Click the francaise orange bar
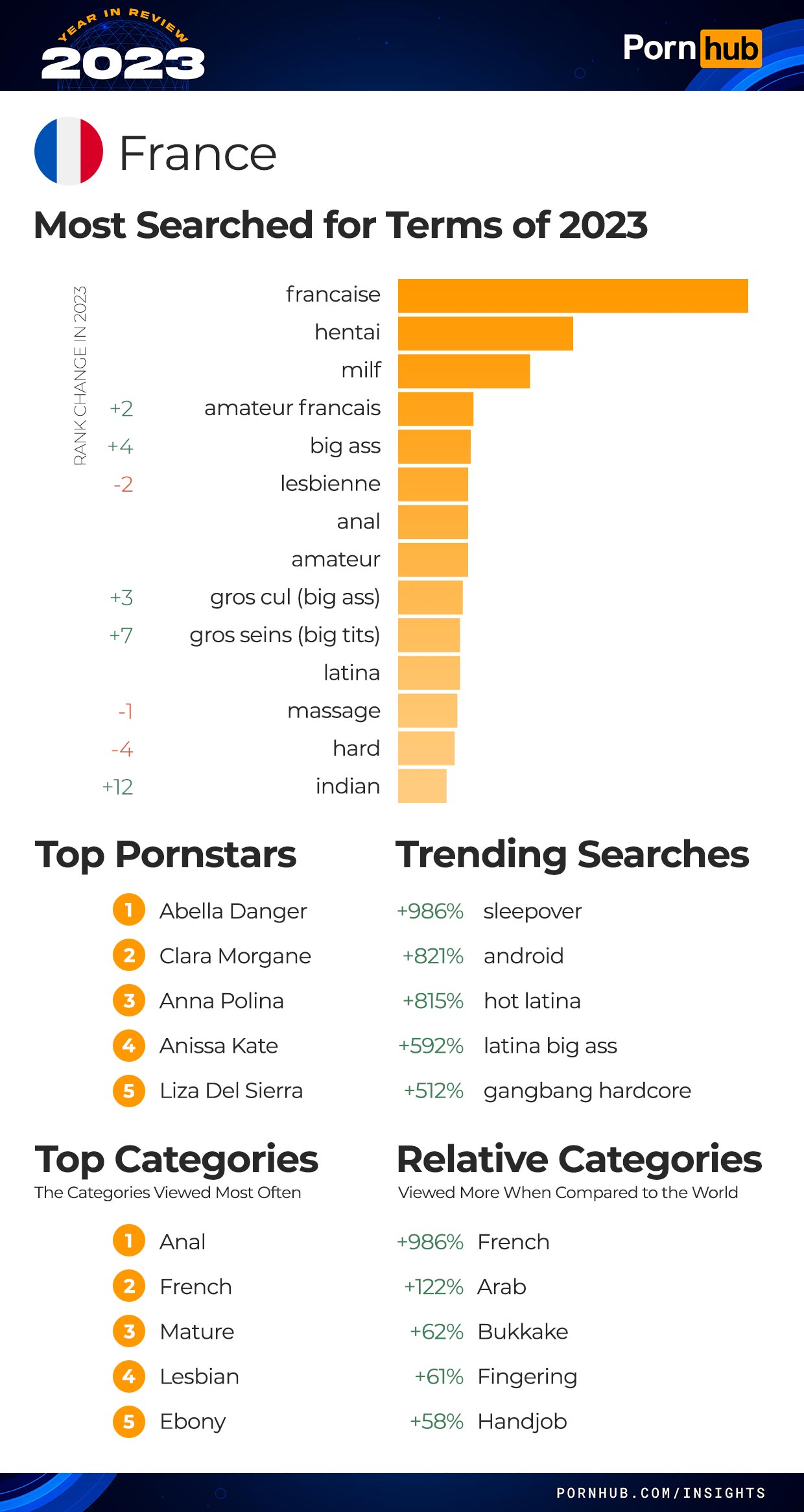Screen dimensions: 804x1512 coord(573,296)
